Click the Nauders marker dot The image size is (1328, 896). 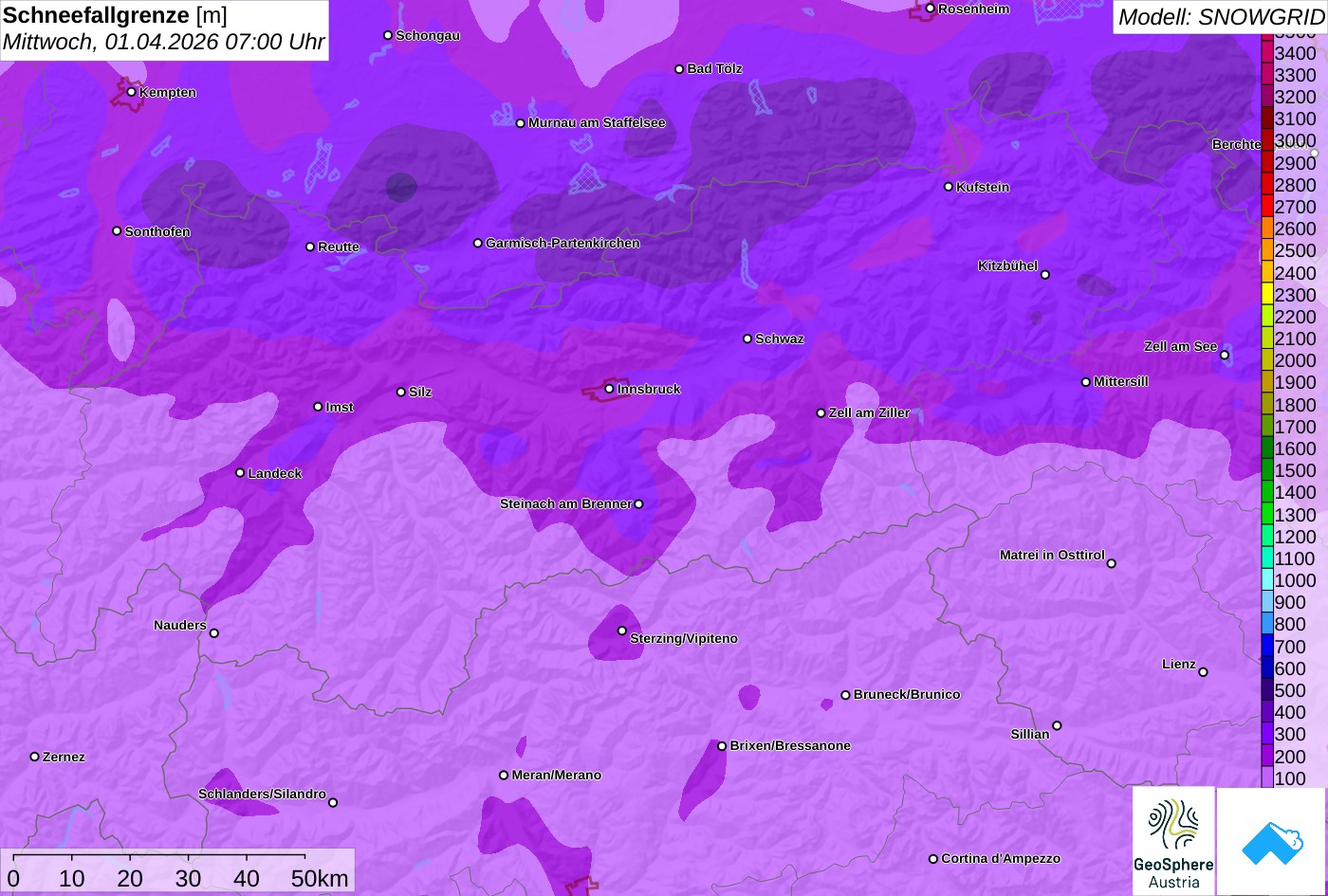(213, 633)
